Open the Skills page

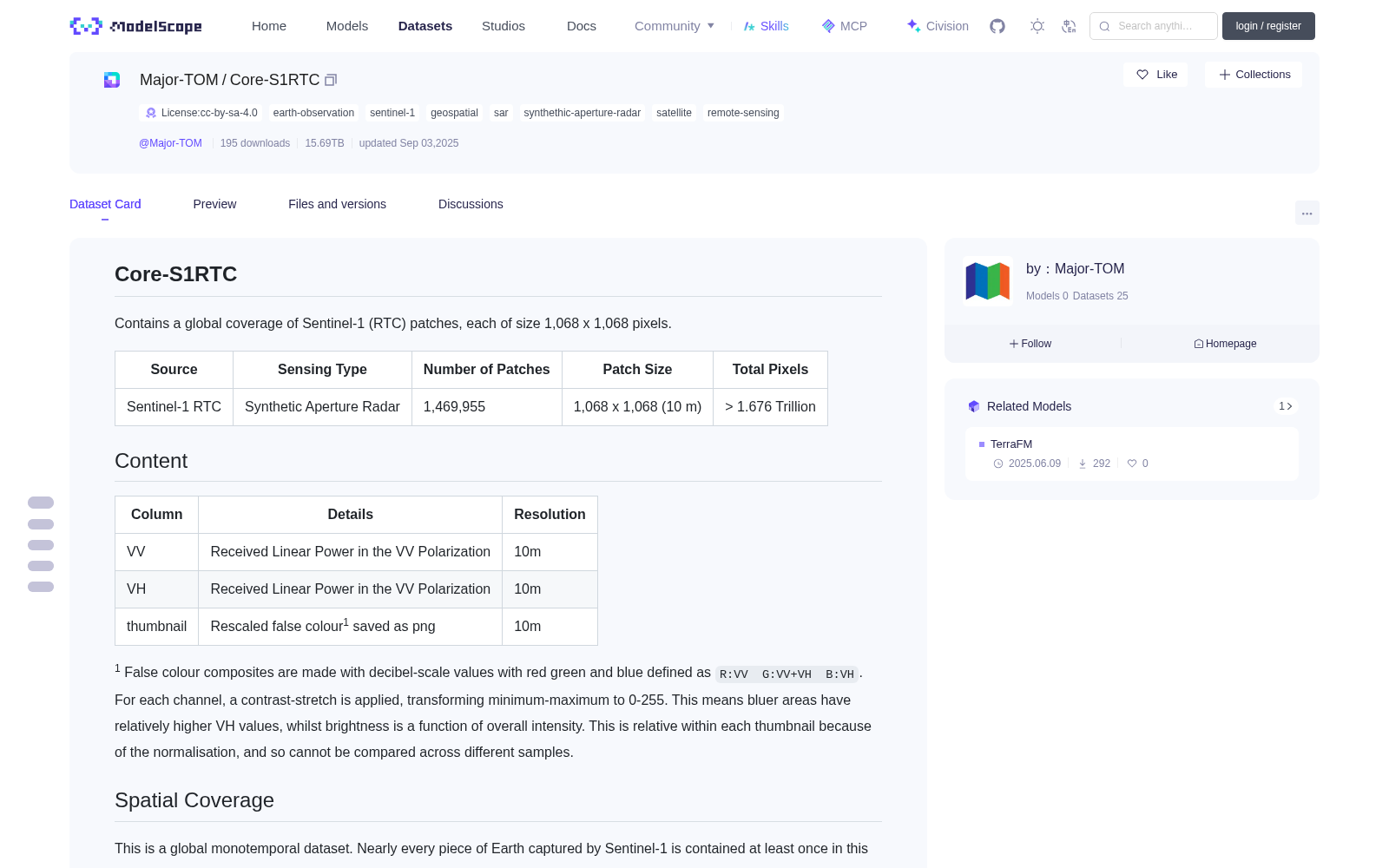[767, 26]
